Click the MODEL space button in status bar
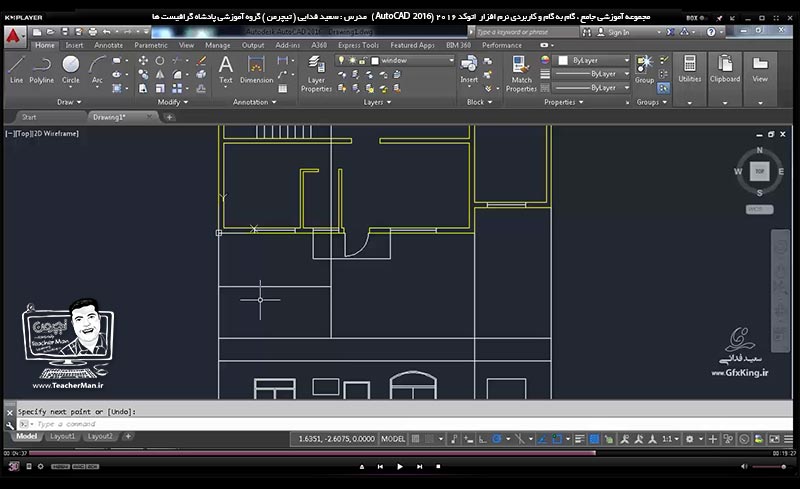Image resolution: width=800 pixels, height=489 pixels. (x=393, y=439)
